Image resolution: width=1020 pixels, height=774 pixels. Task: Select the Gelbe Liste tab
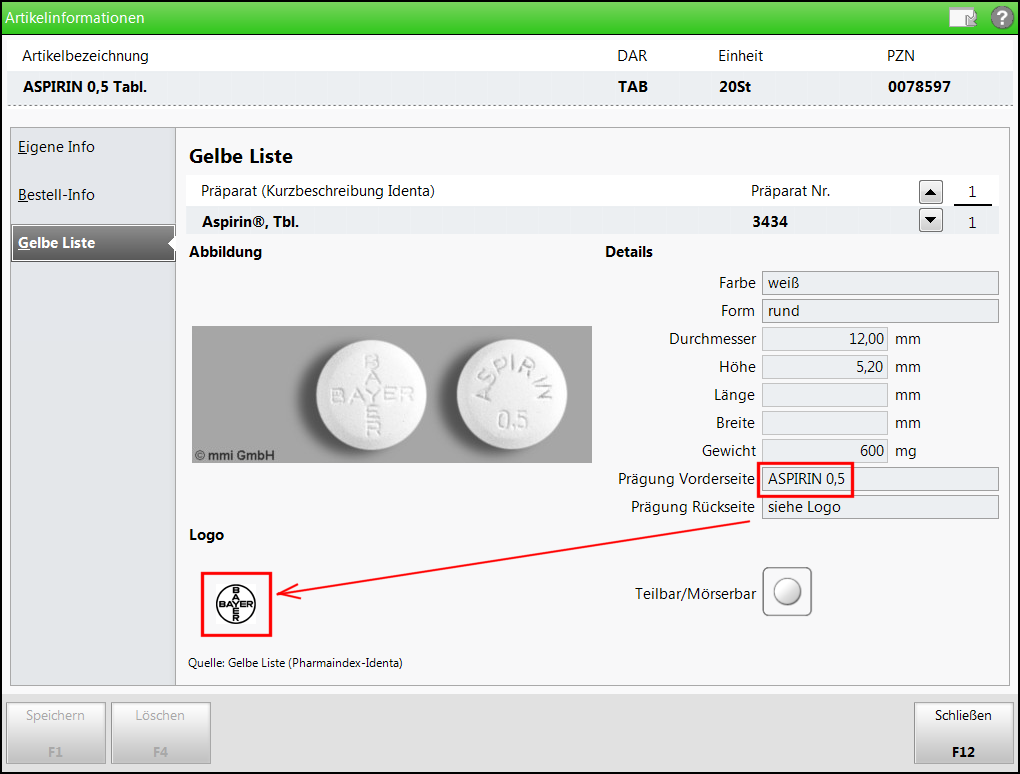pos(93,243)
